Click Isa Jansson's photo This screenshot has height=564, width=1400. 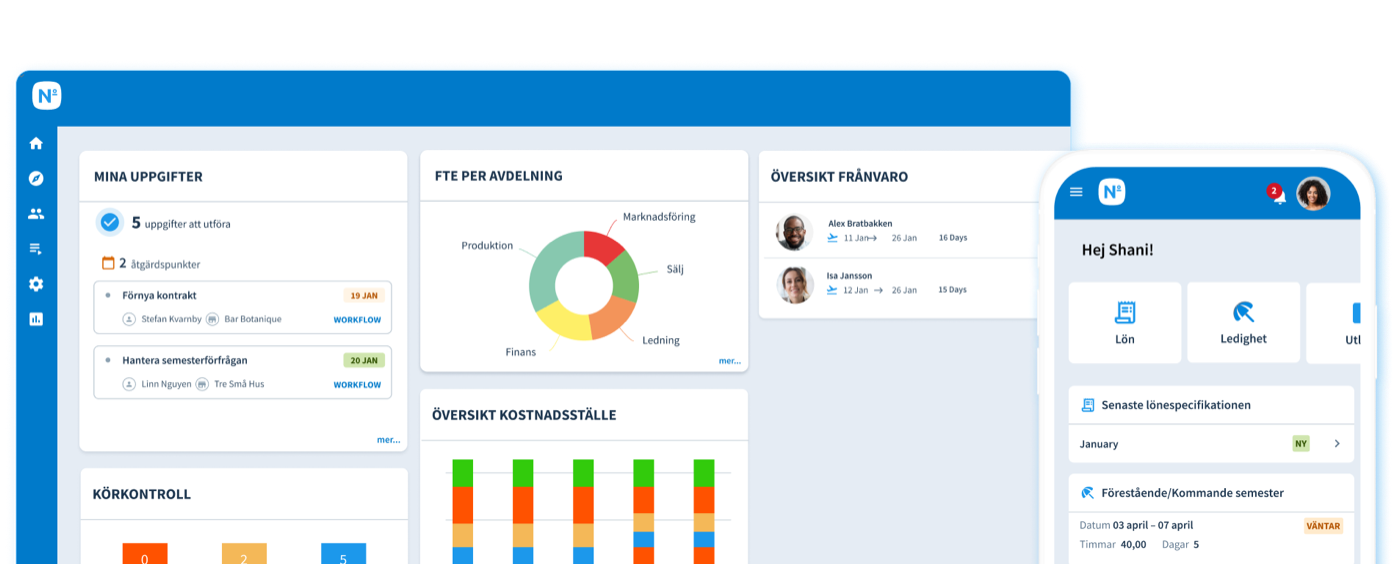pyautogui.click(x=794, y=284)
